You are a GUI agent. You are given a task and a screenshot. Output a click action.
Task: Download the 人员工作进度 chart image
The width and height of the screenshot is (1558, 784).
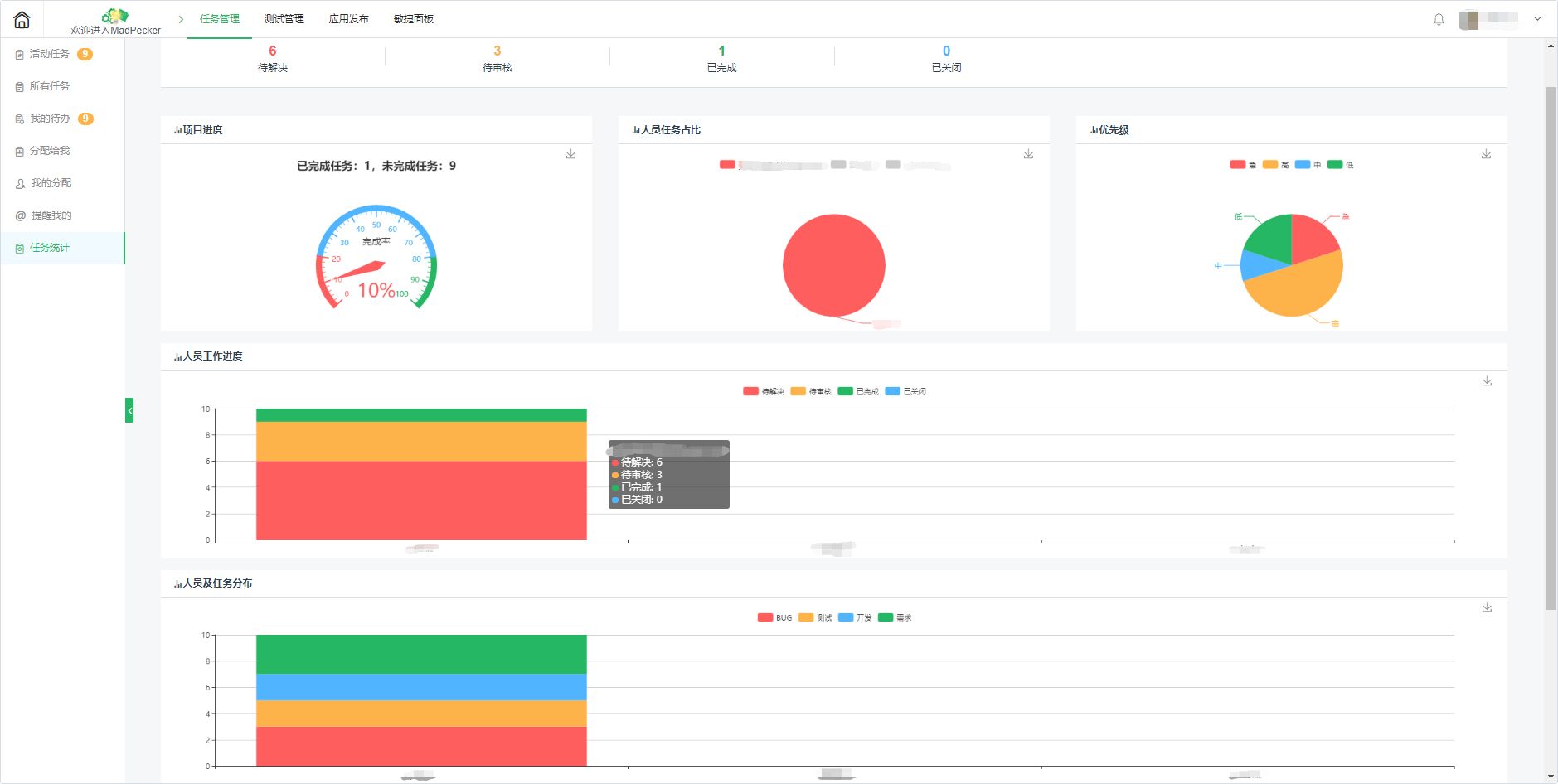tap(1487, 381)
